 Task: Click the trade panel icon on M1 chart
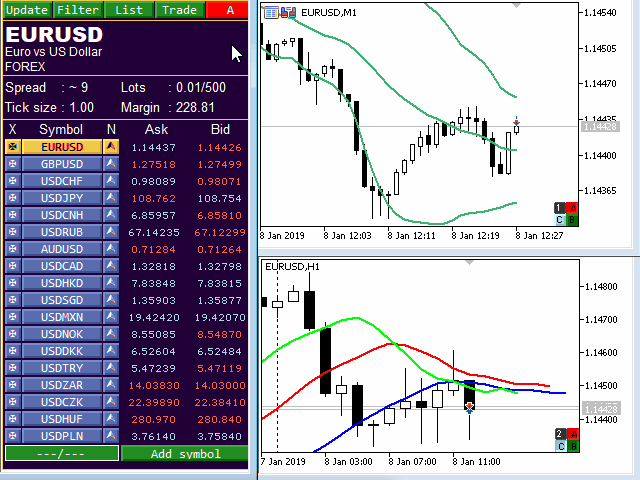click(289, 13)
